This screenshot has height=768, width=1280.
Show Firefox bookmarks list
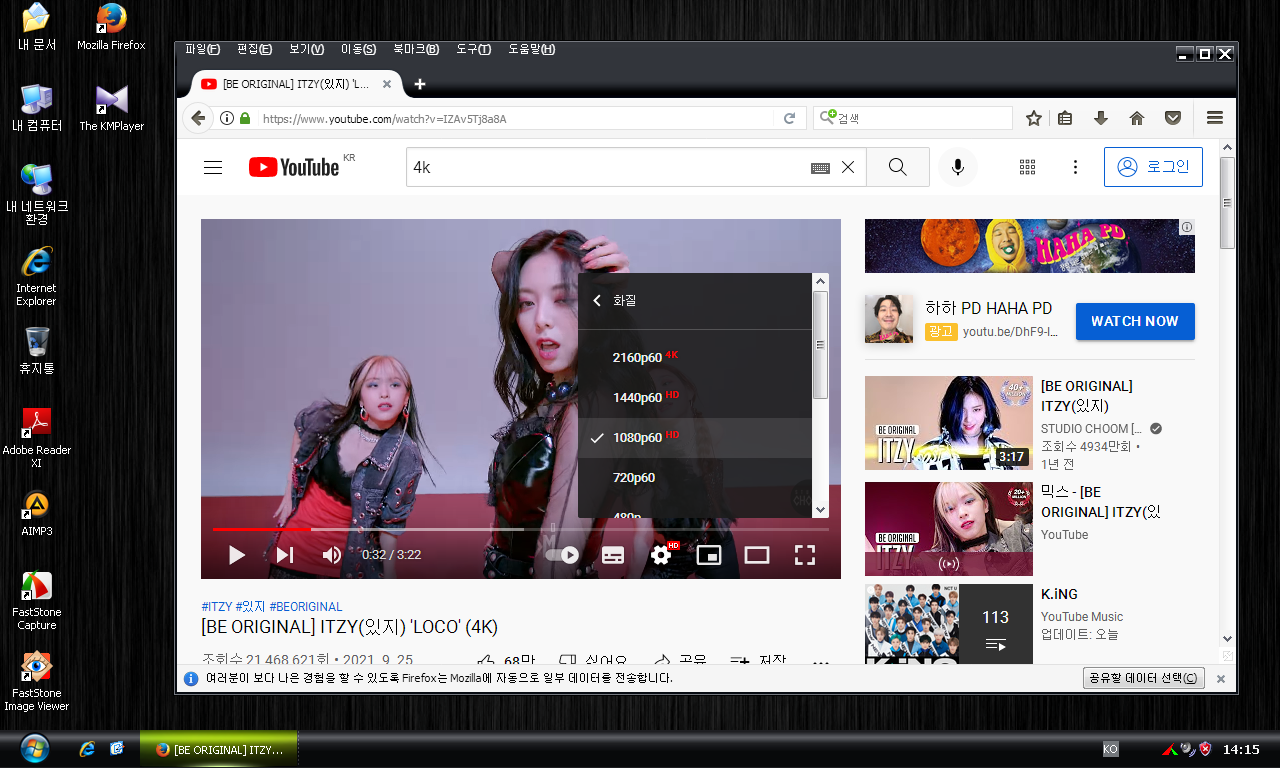point(1065,118)
